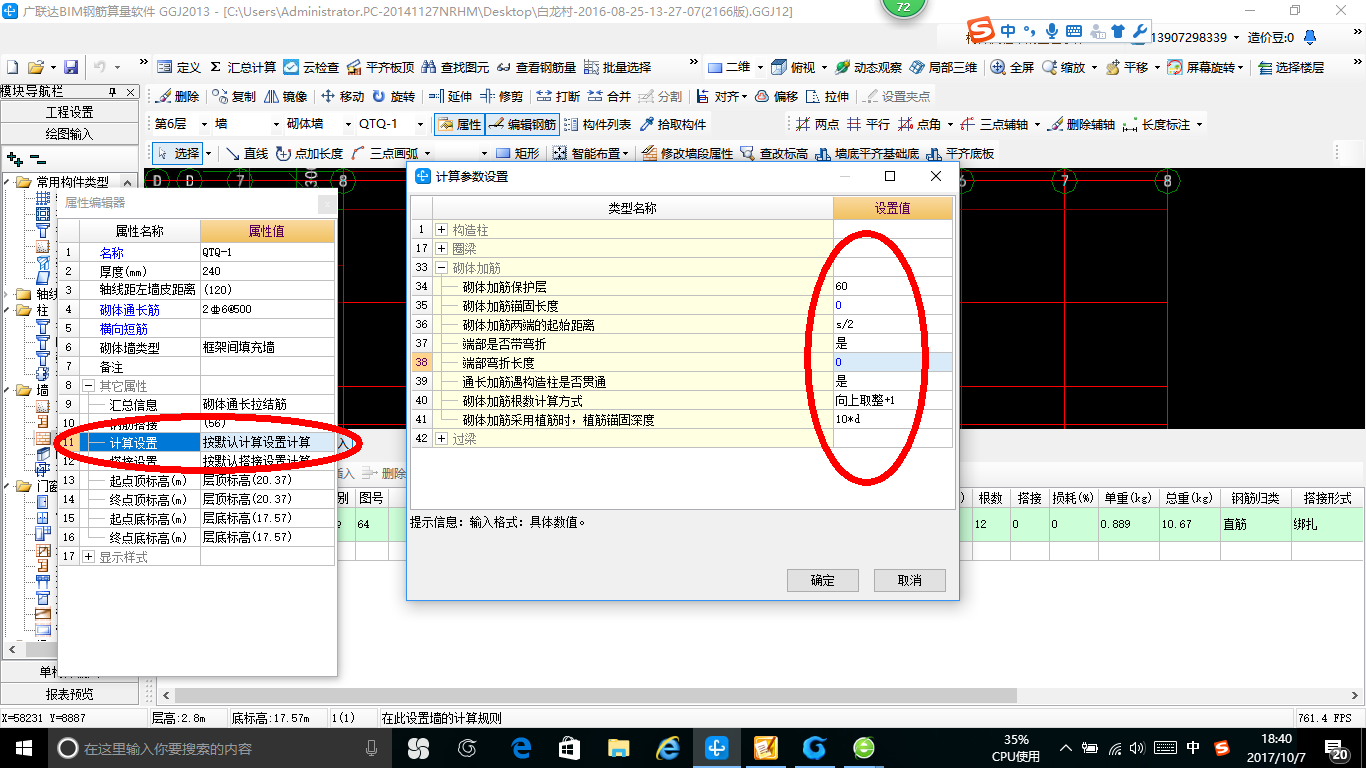Viewport: 1366px width, 768px height.
Task: Expand 过梁 row in the dialog
Action: click(x=441, y=439)
